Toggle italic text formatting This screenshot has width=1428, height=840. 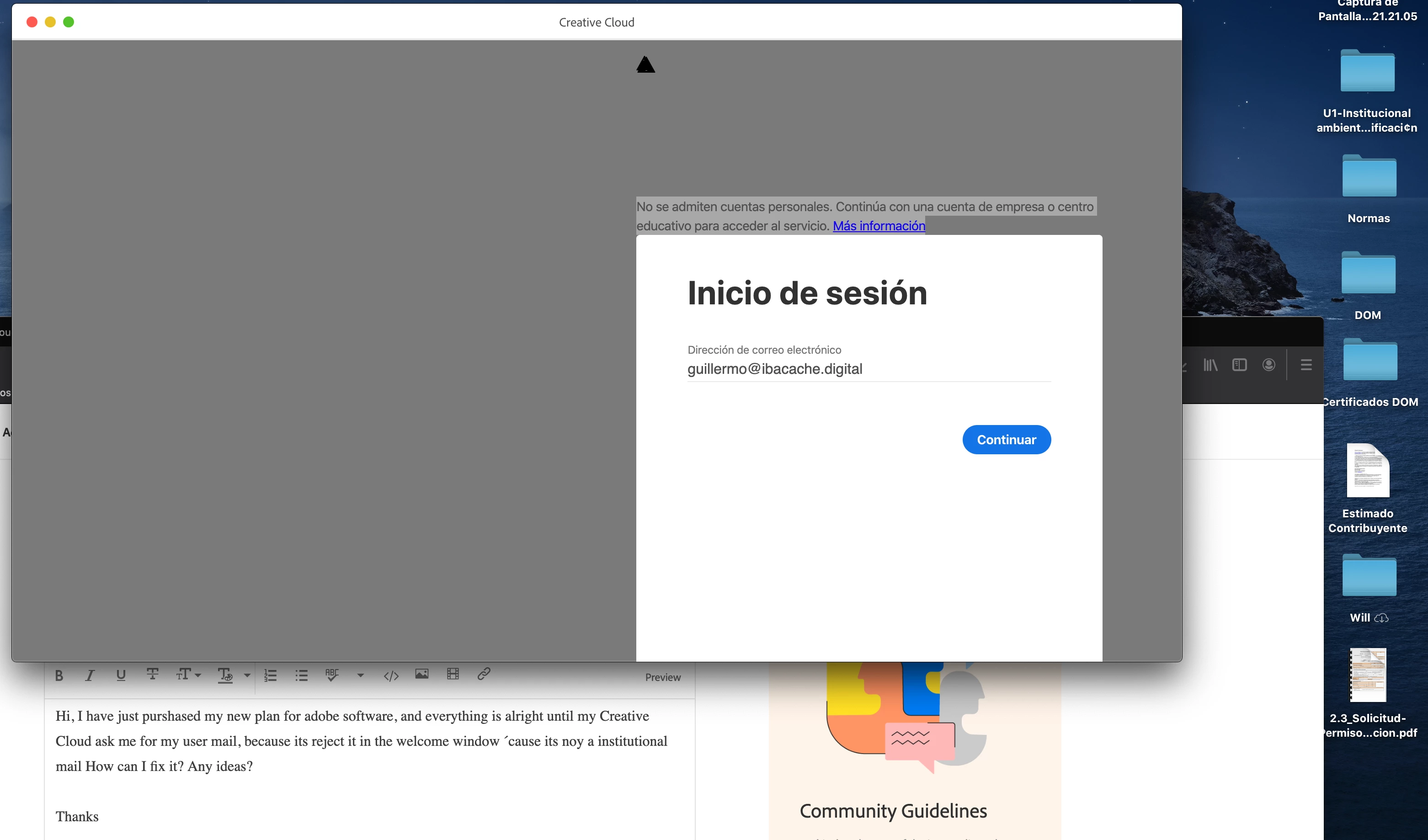pyautogui.click(x=90, y=675)
